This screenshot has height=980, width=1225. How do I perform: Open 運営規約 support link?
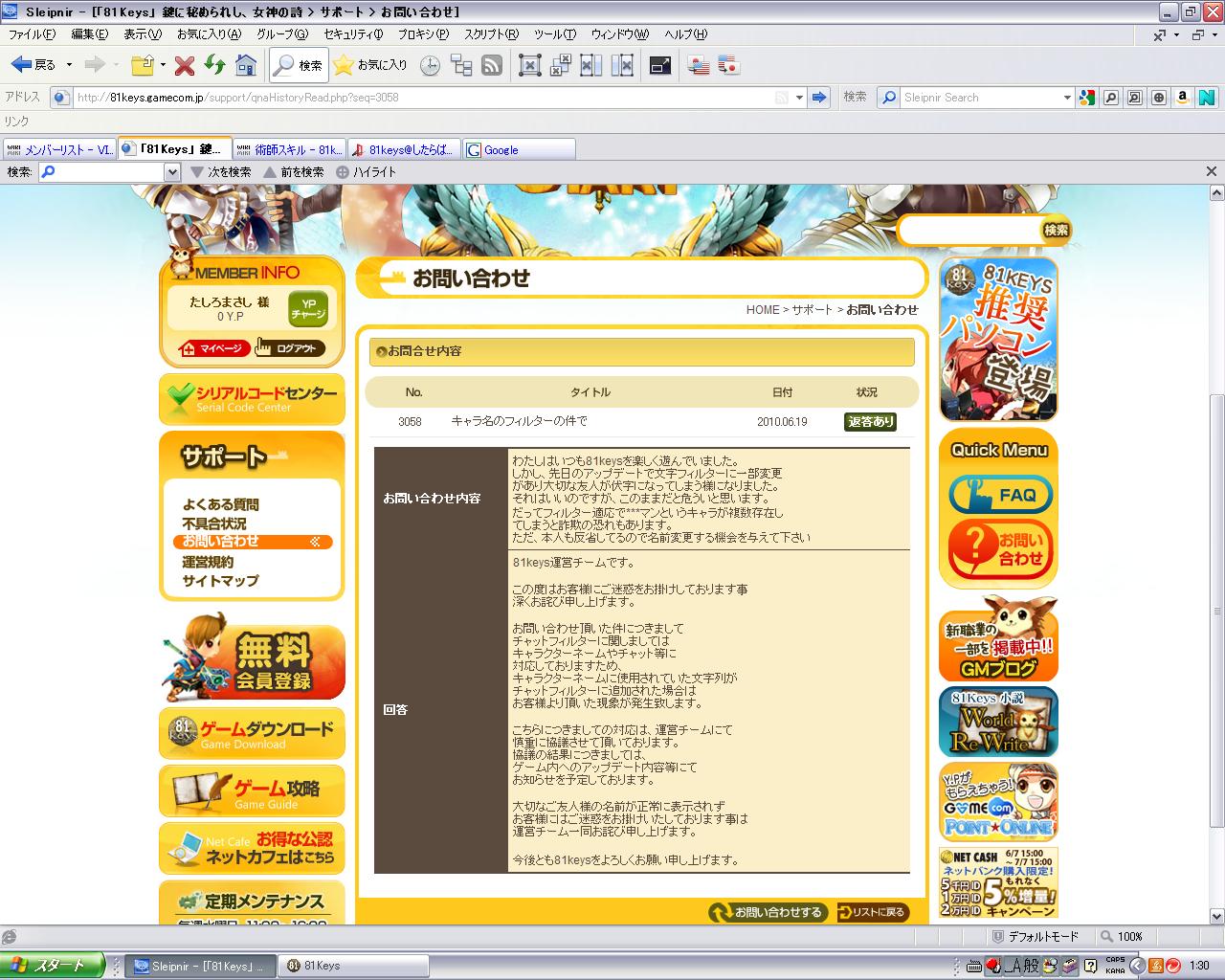[x=208, y=562]
